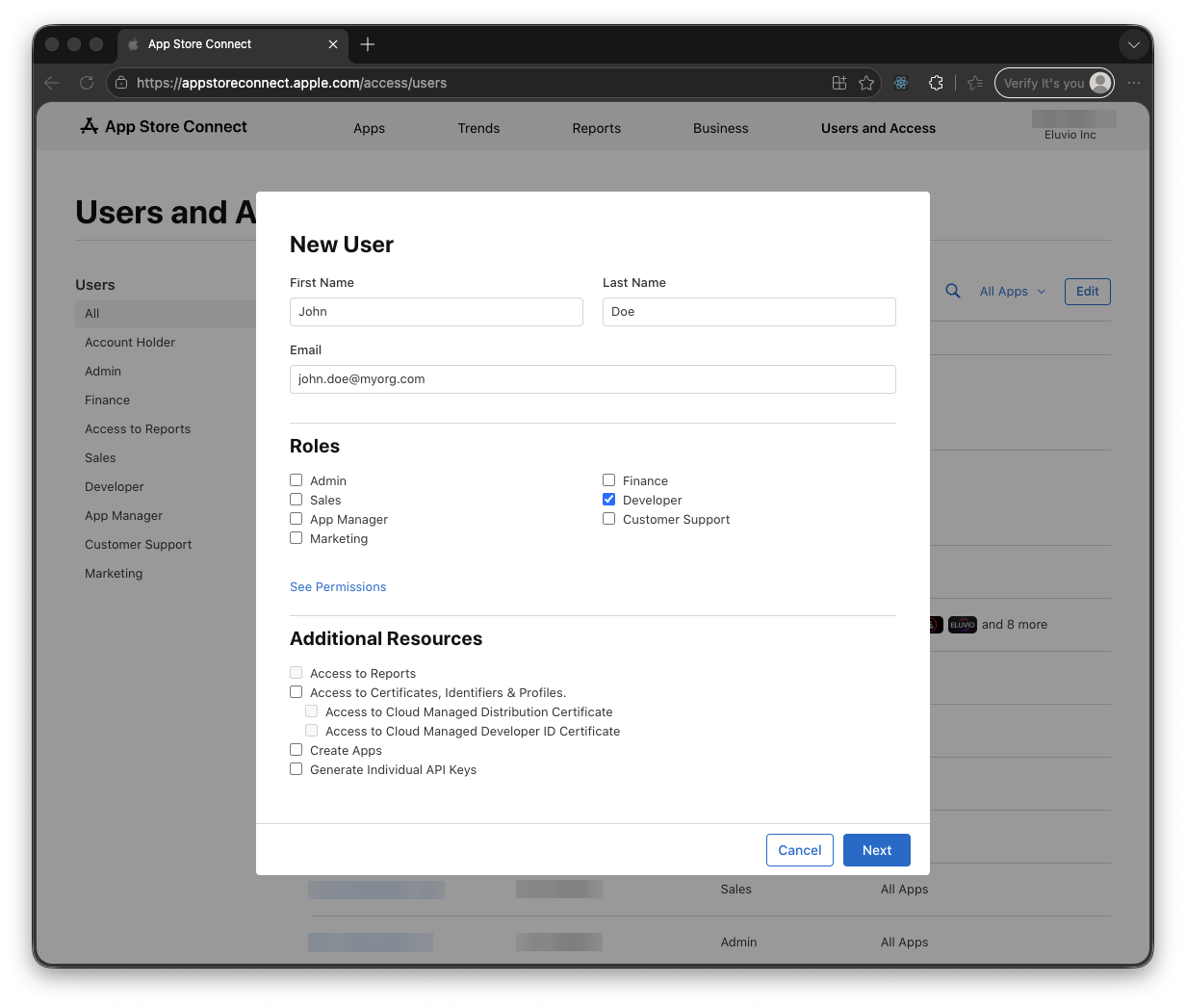Click the Eluvio app icon in row
Image resolution: width=1186 pixels, height=1008 pixels.
[963, 625]
